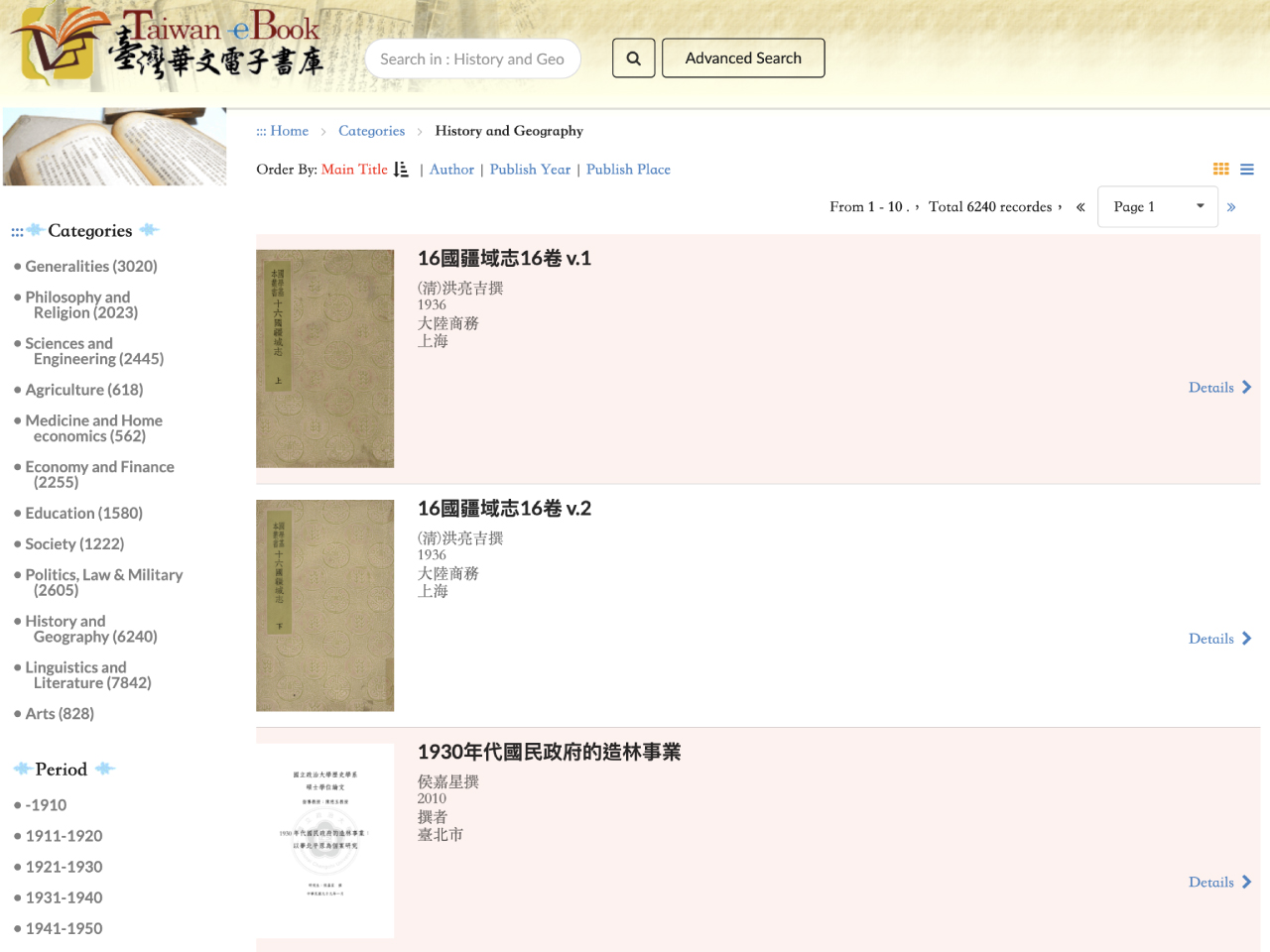Viewport: 1270px width, 952px height.
Task: Open Generalities (3020) category
Action: pyautogui.click(x=91, y=266)
